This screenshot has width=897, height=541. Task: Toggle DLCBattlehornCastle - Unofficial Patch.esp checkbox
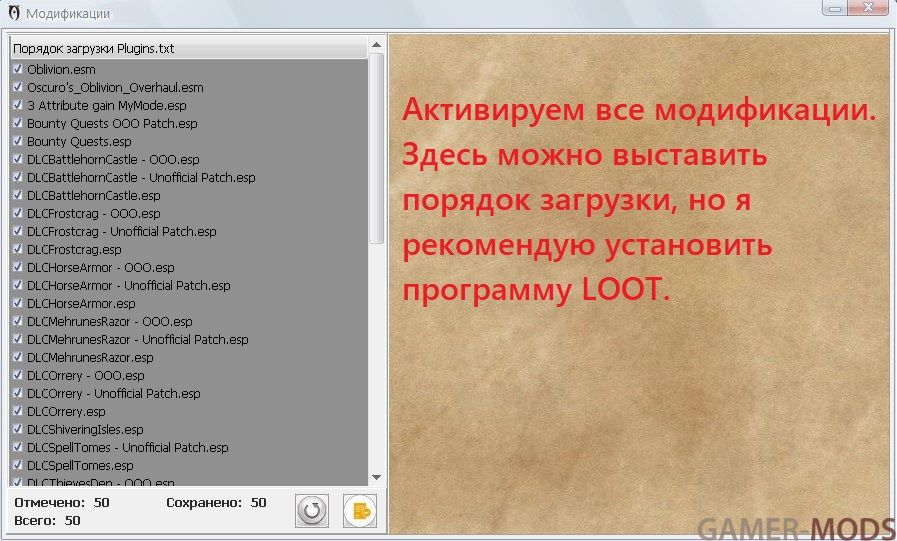[18, 177]
